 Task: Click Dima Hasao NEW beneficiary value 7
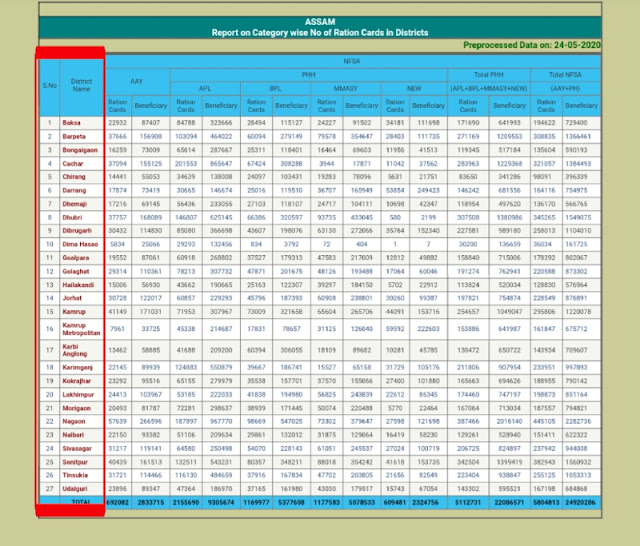(x=428, y=244)
